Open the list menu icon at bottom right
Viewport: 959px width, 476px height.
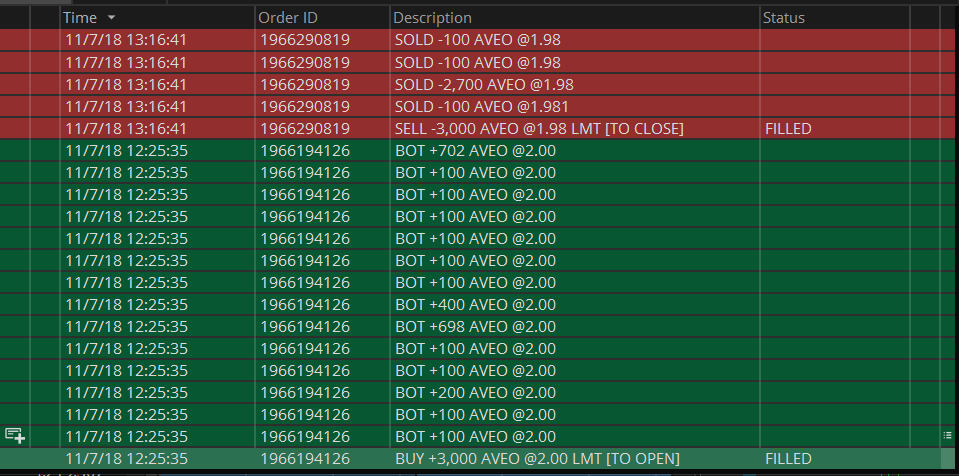click(947, 435)
